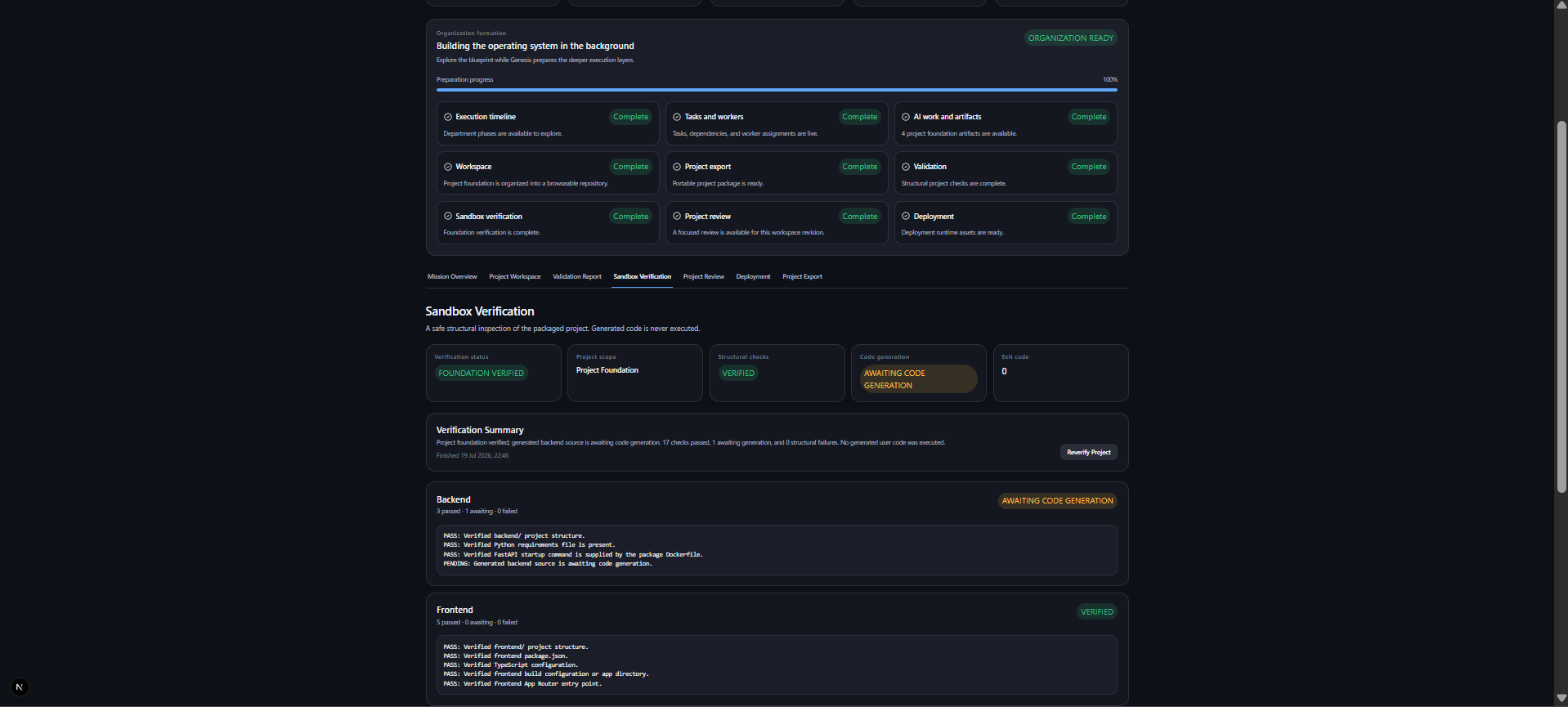The image size is (1568, 707).
Task: Click 'PASS: Verified frontend App Router entry point' line
Action: coord(522,684)
